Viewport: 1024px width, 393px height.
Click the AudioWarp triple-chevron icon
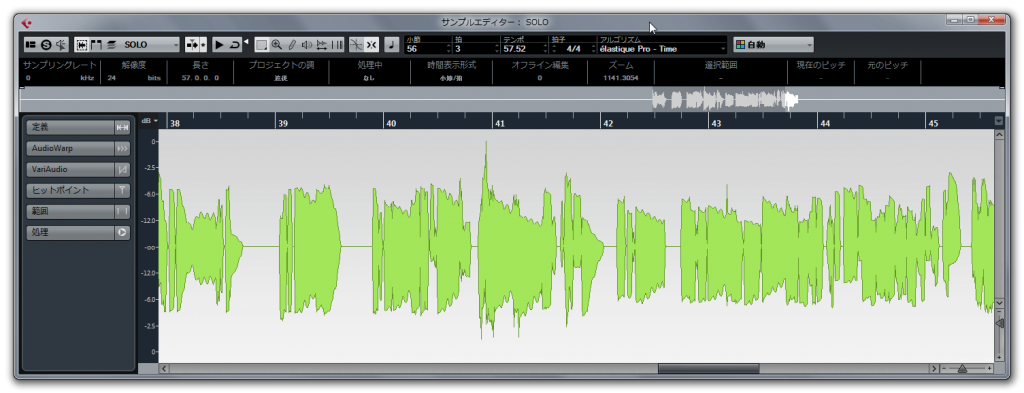[122, 148]
